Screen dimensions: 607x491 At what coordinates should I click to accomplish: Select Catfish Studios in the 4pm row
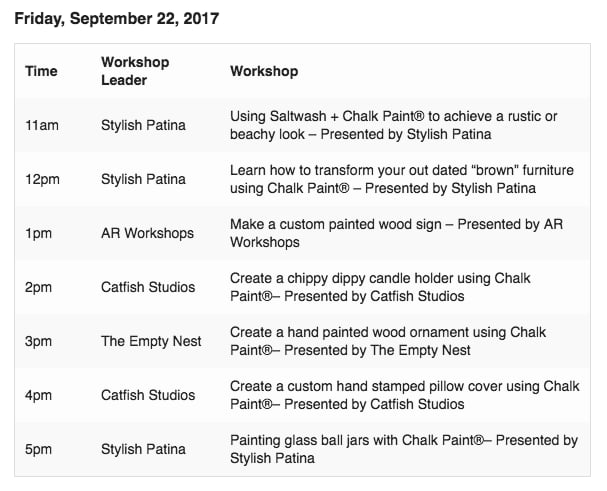(x=148, y=395)
